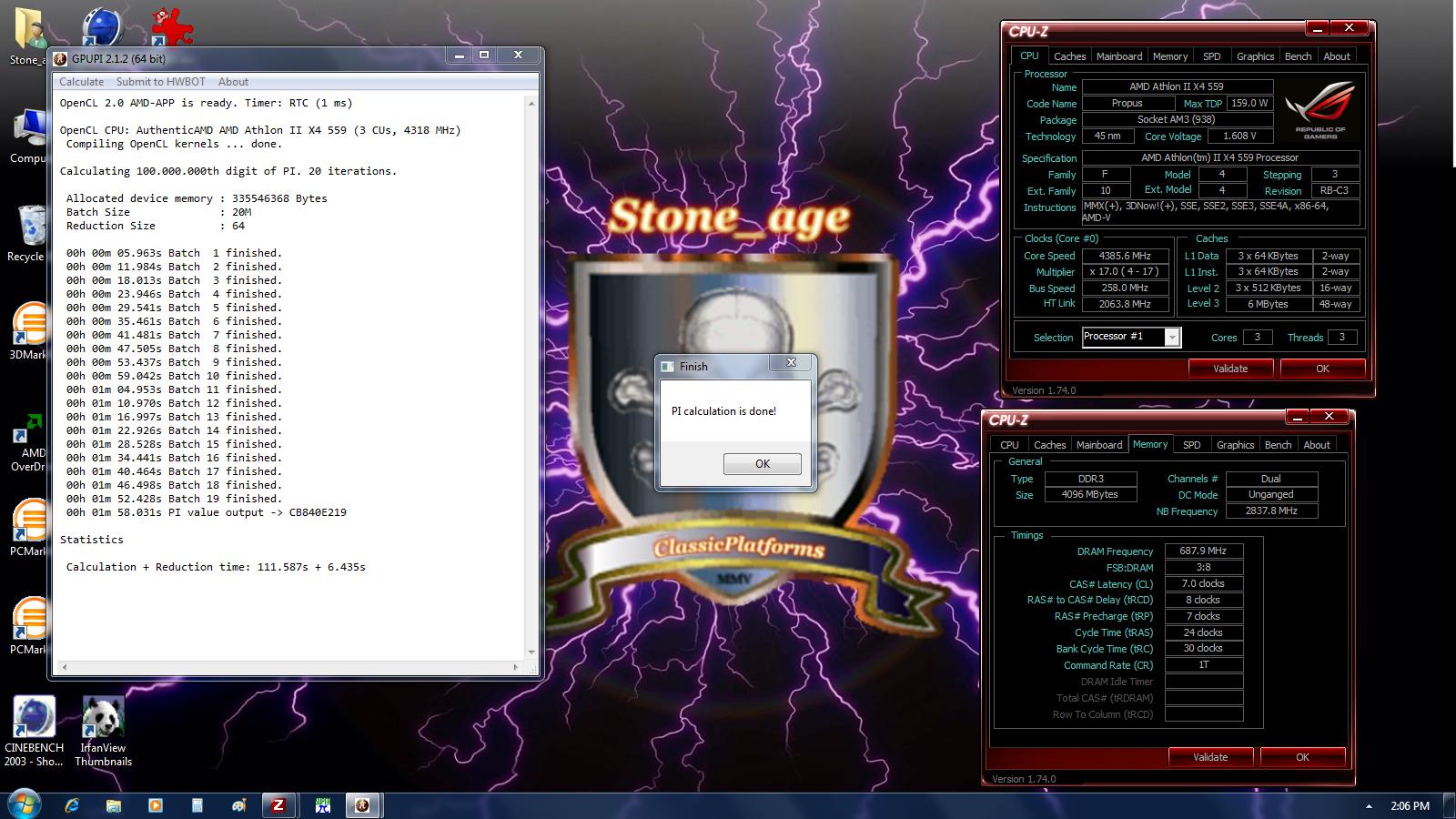Click OK in the Finish dialog

click(x=763, y=463)
